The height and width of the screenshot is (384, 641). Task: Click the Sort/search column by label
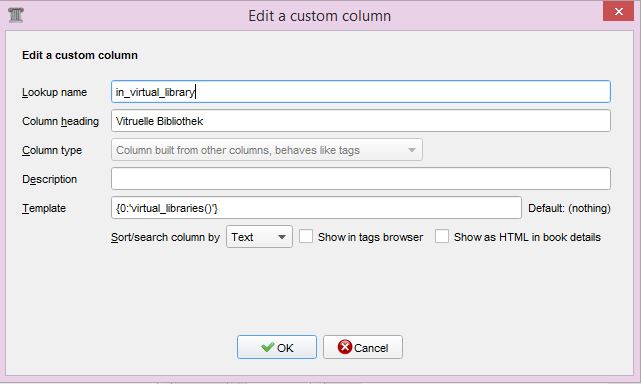(165, 237)
